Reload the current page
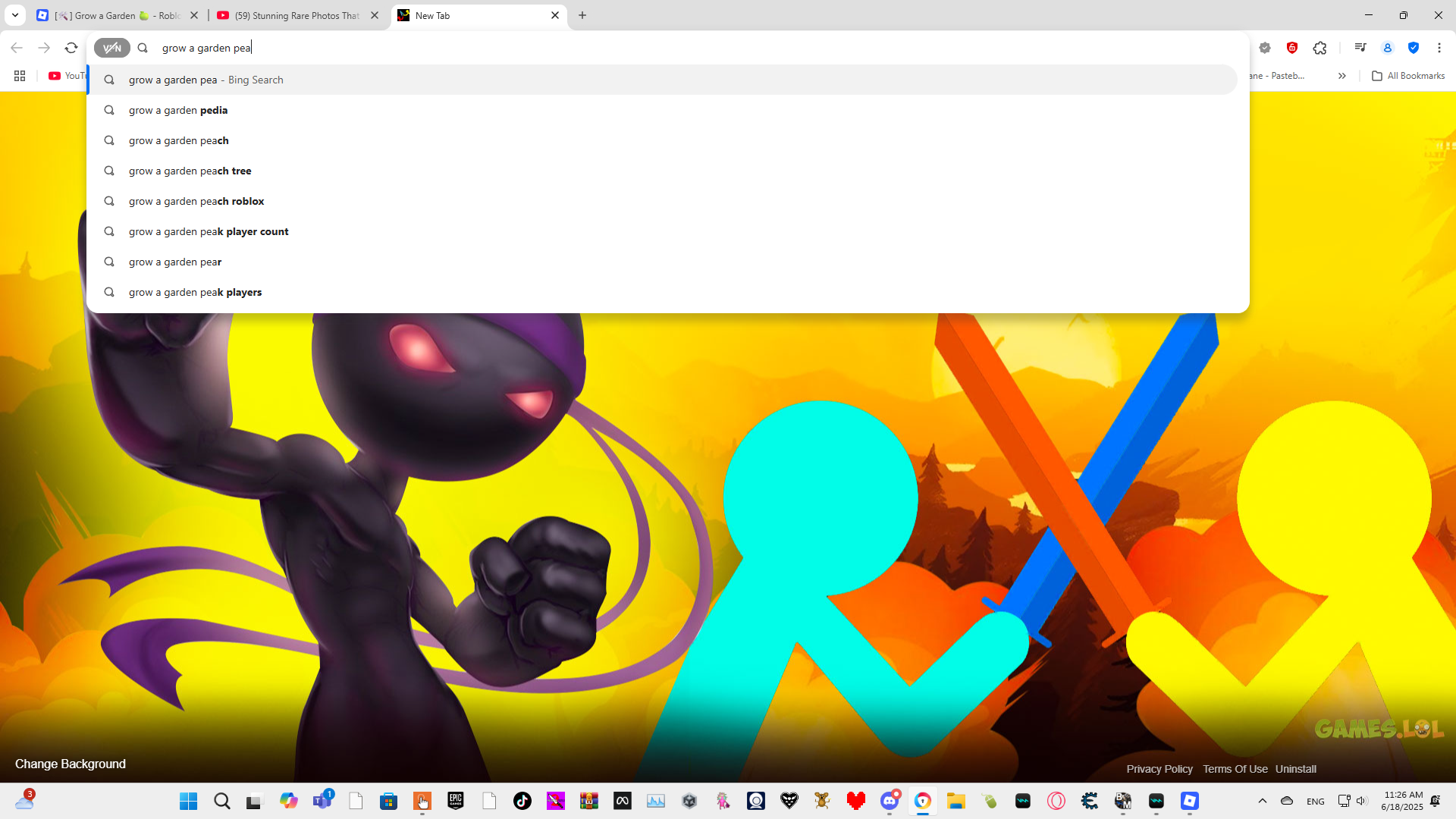1456x819 pixels. [x=71, y=48]
